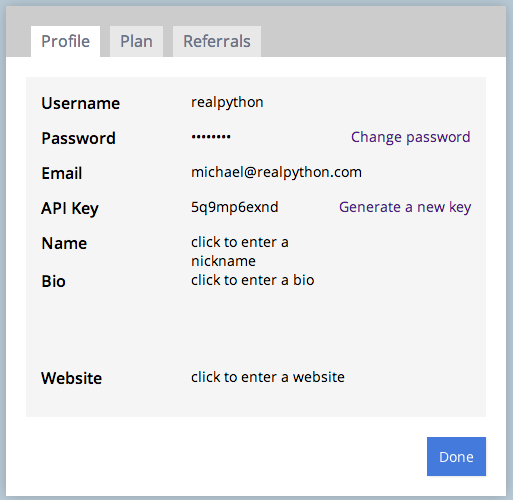Click to enter a bio field
The image size is (513, 500).
tap(252, 280)
